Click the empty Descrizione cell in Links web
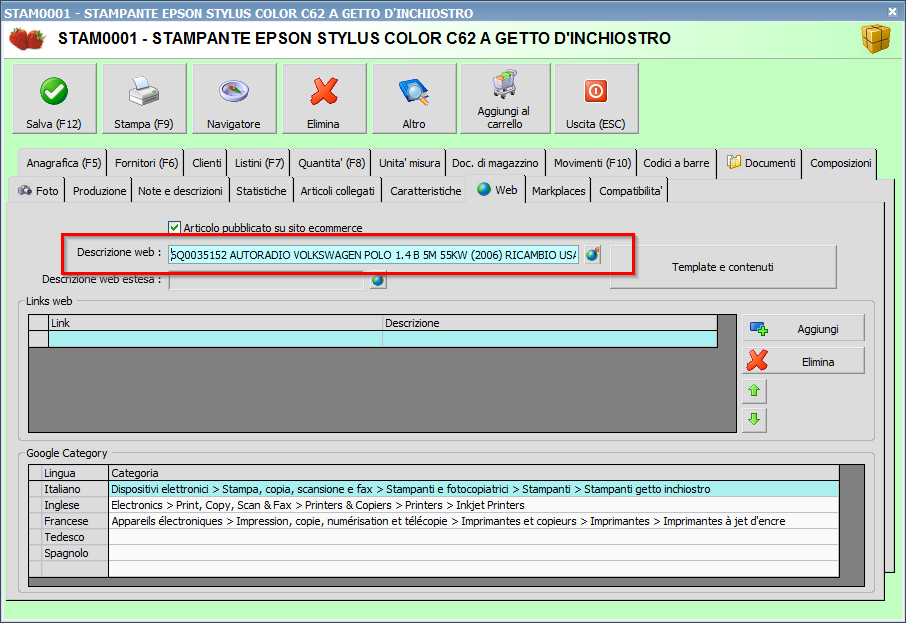 tap(550, 339)
